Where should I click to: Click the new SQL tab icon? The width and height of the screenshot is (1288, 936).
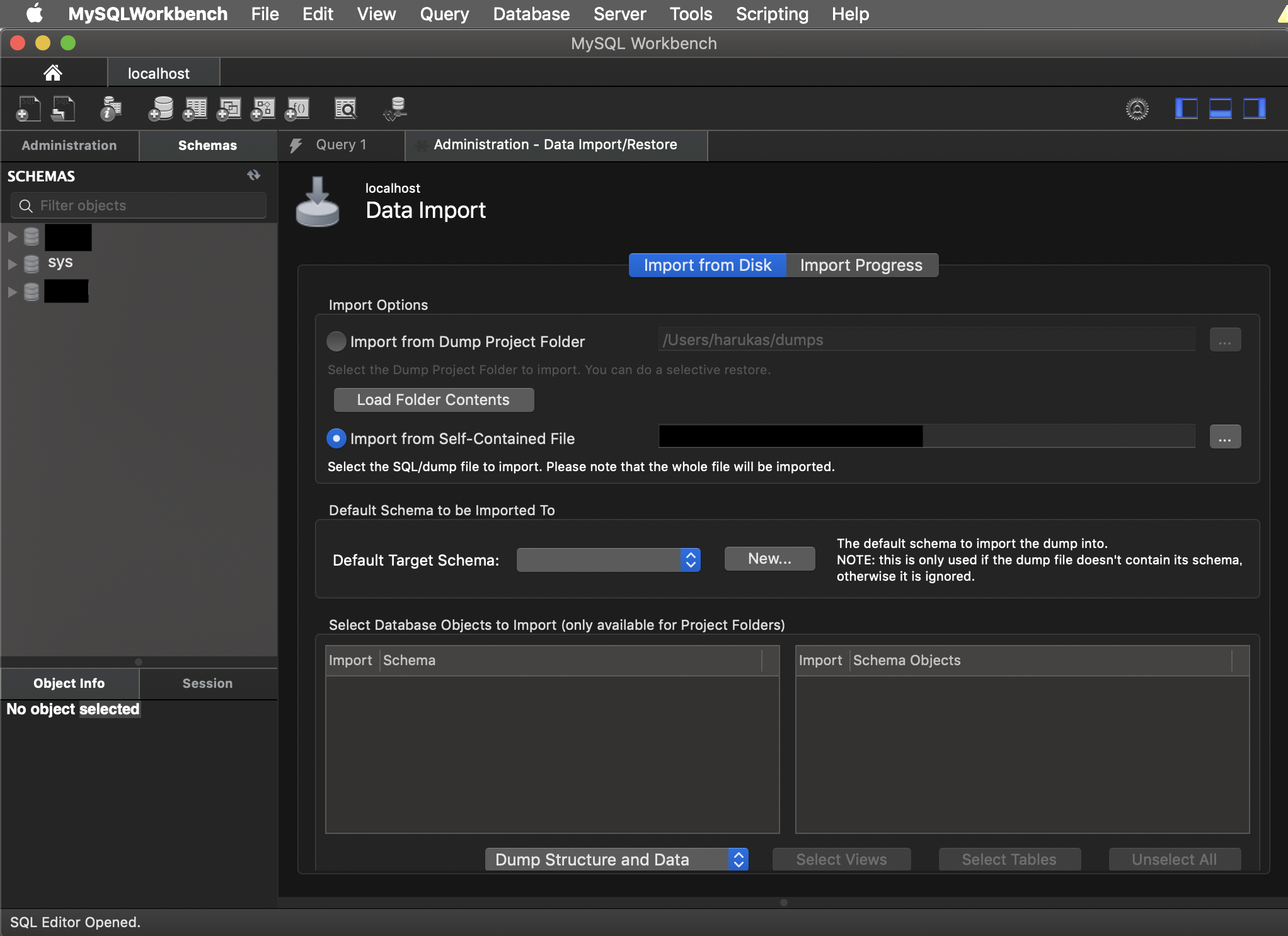point(28,109)
